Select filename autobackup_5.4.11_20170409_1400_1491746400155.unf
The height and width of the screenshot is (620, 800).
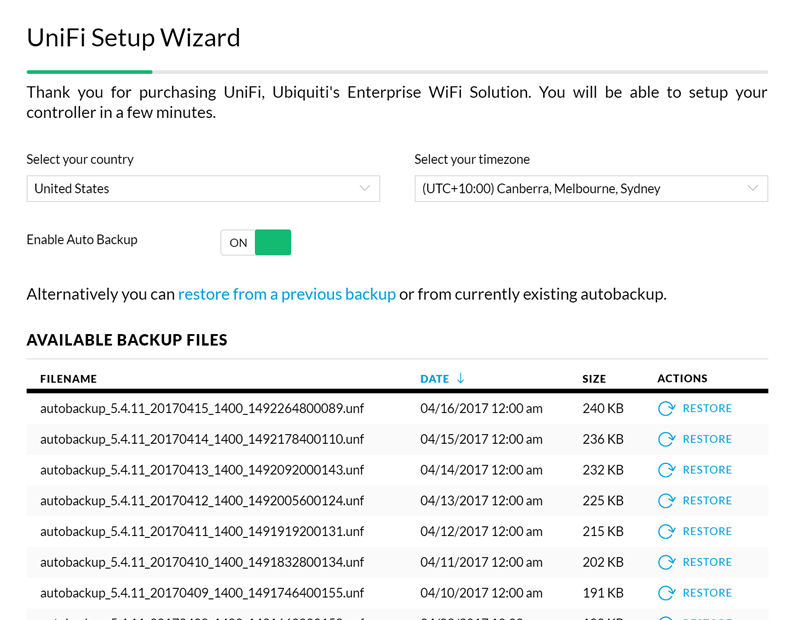pos(202,592)
